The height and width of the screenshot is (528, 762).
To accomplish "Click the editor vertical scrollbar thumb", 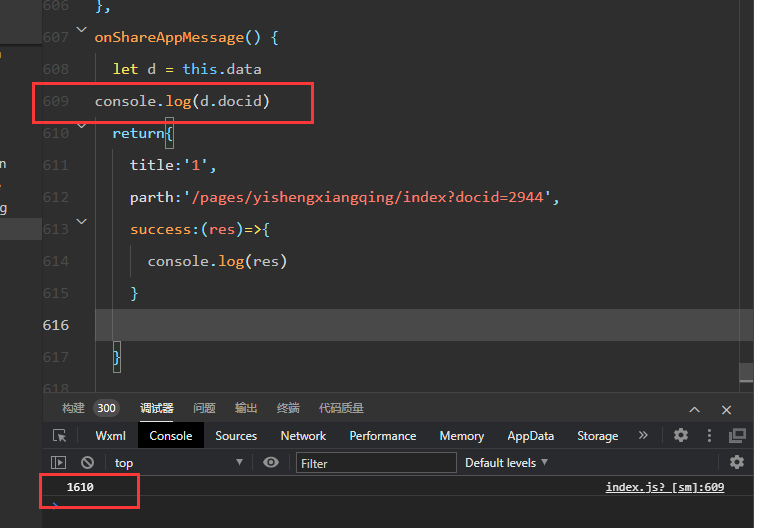I will [746, 373].
